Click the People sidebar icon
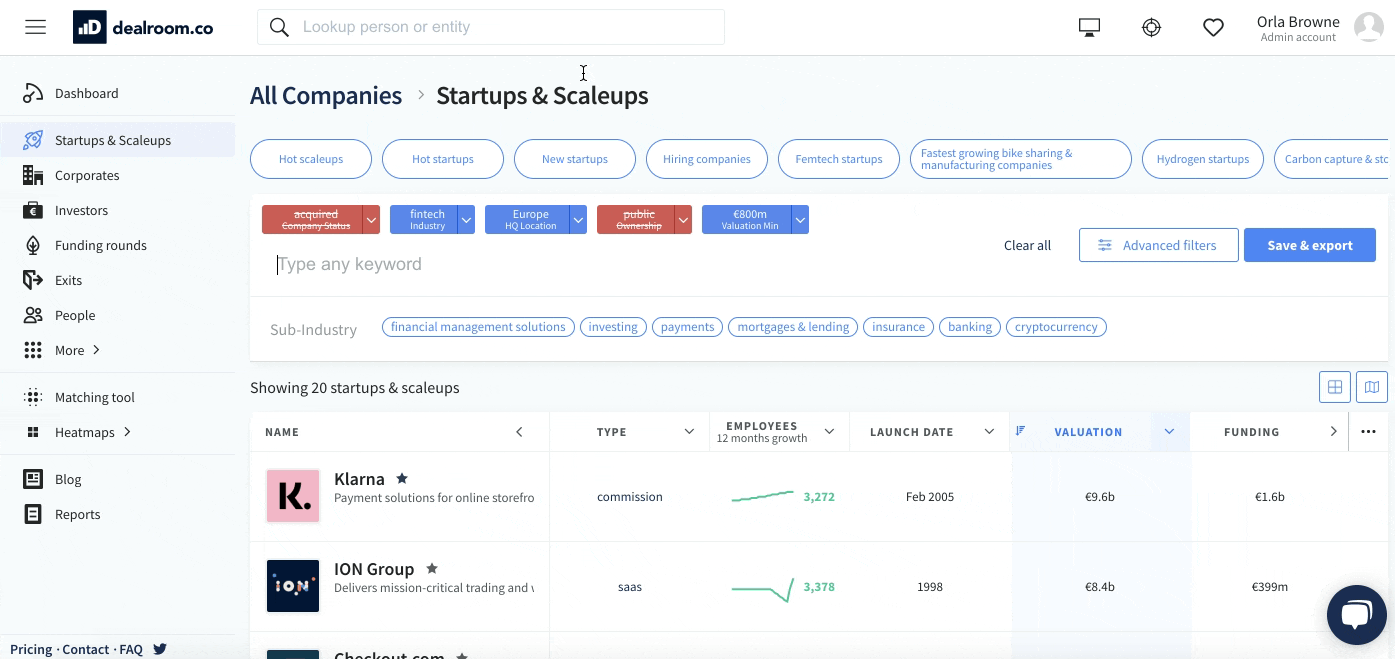The width and height of the screenshot is (1395, 659). point(33,315)
